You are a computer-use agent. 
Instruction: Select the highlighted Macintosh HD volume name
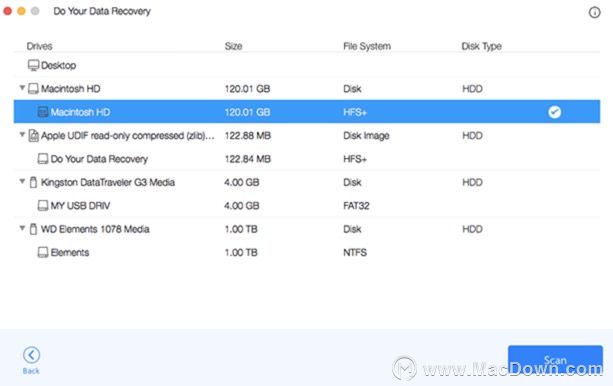pyautogui.click(x=80, y=112)
